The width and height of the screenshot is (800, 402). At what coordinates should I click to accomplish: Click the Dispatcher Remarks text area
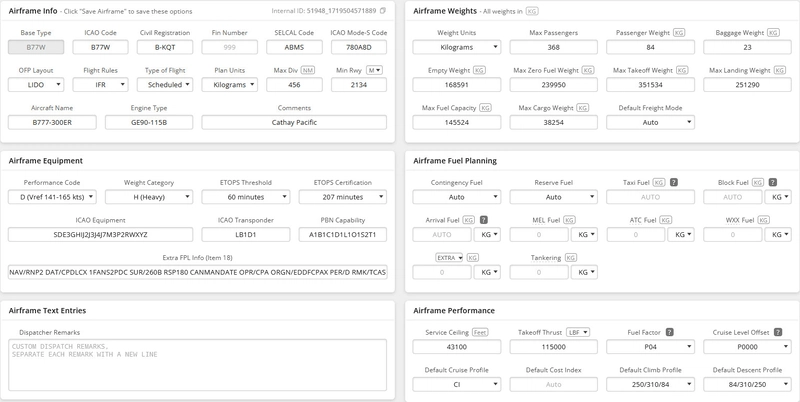[196, 363]
